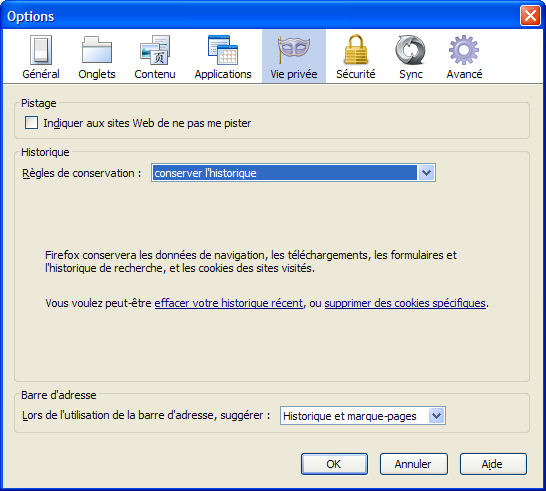Cancel changes with the Annuler button
This screenshot has height=491, width=546.
point(414,464)
